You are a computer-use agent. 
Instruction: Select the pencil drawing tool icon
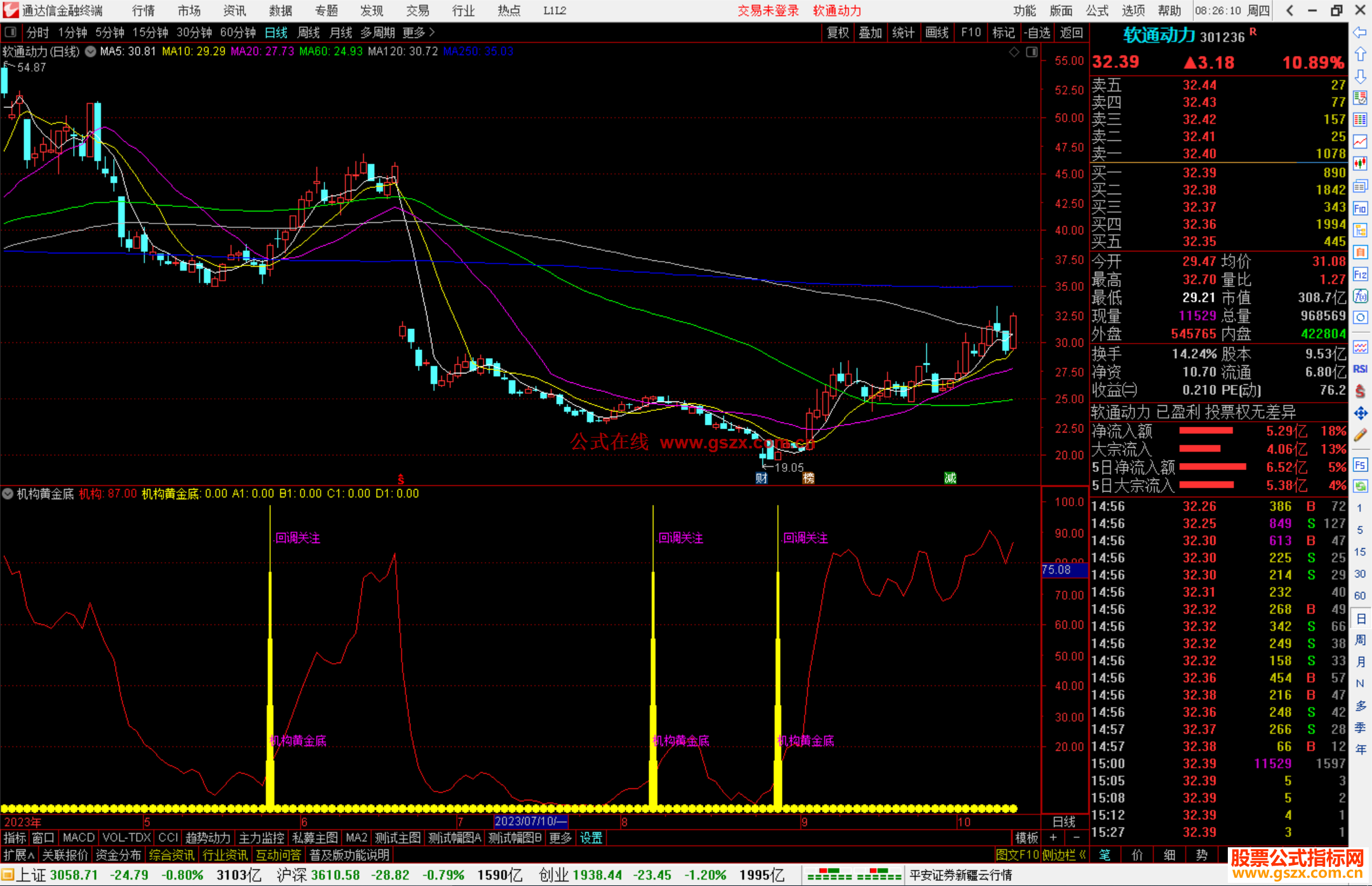point(1360,435)
